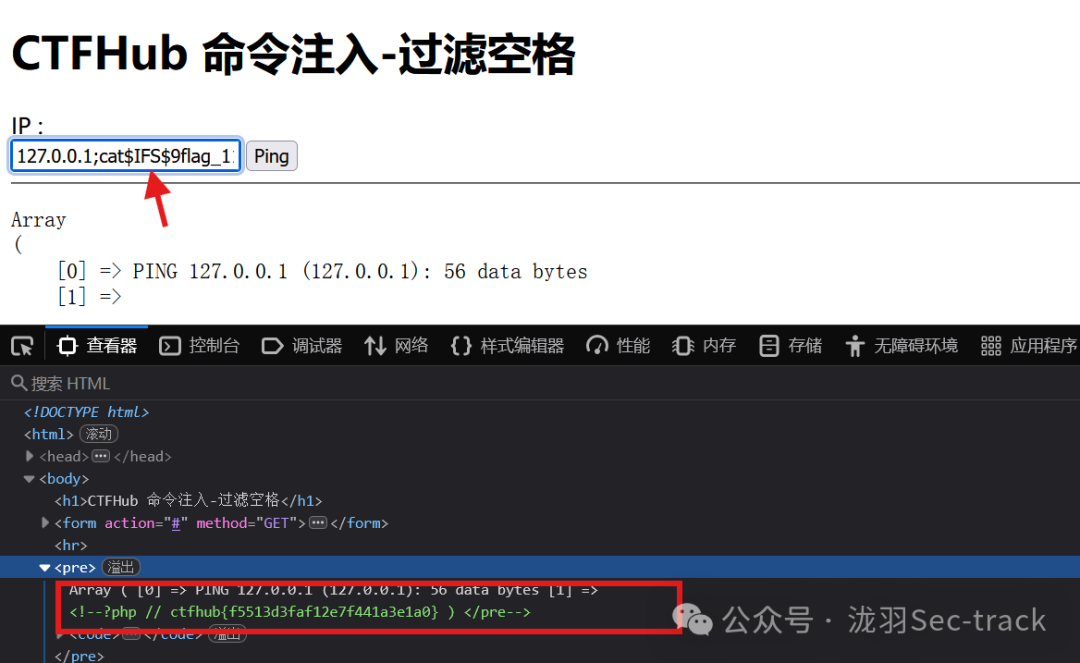
Task: Click the action attribute of the form
Action: [x=146, y=523]
